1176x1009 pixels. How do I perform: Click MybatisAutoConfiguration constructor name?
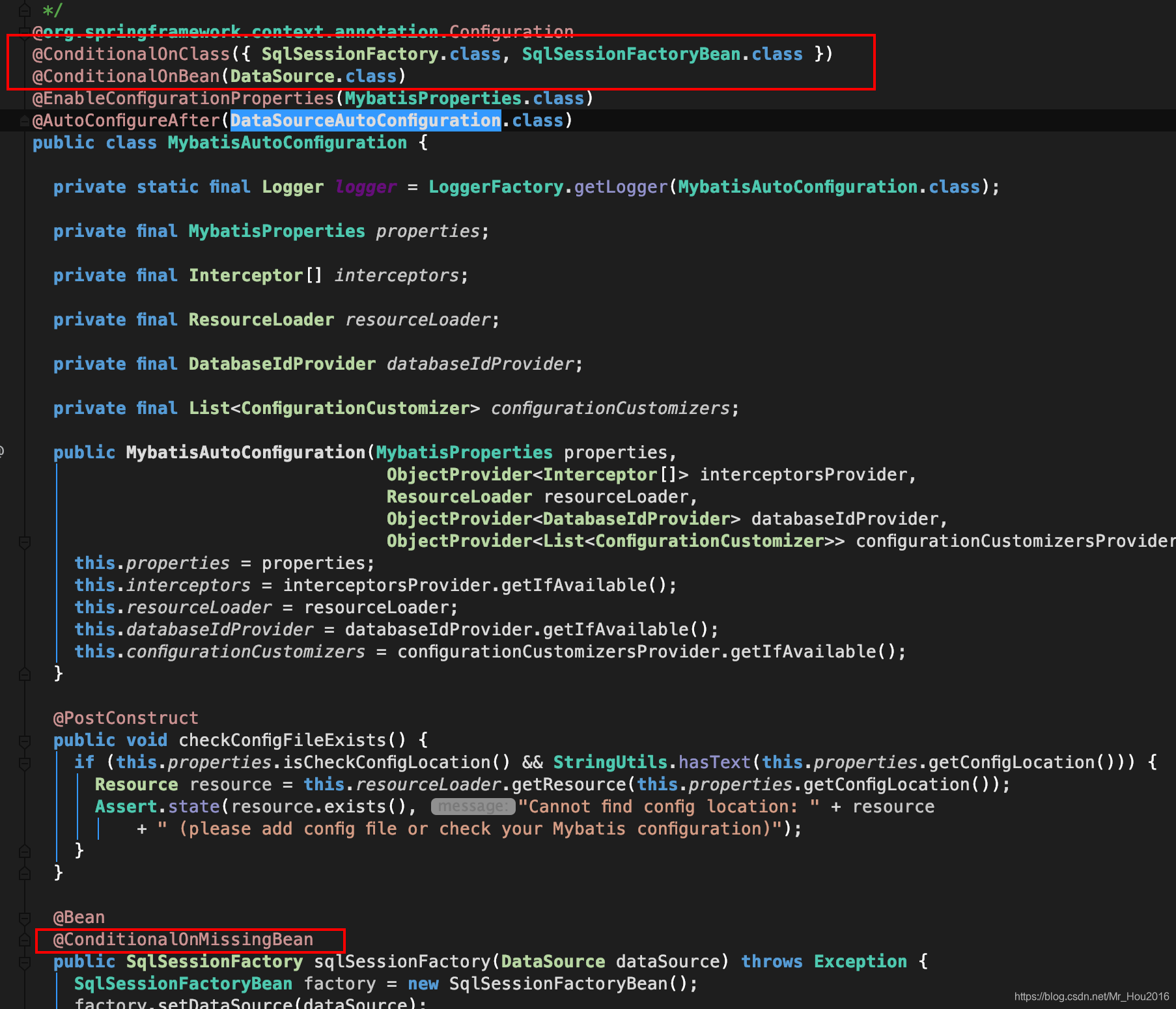coord(246,452)
